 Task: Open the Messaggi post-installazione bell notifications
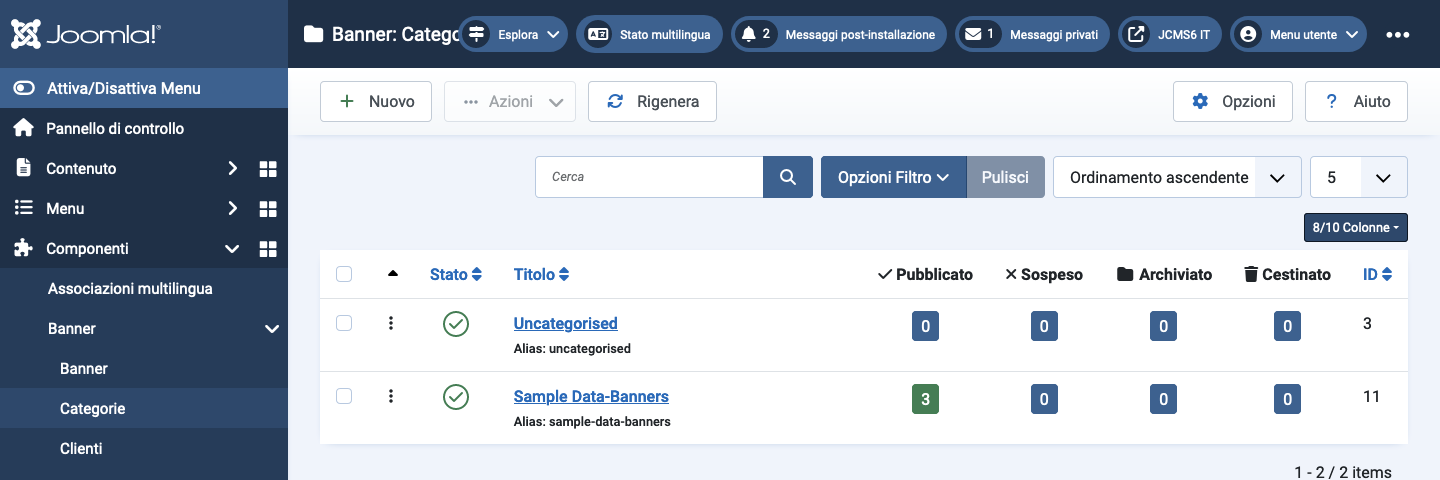click(838, 34)
